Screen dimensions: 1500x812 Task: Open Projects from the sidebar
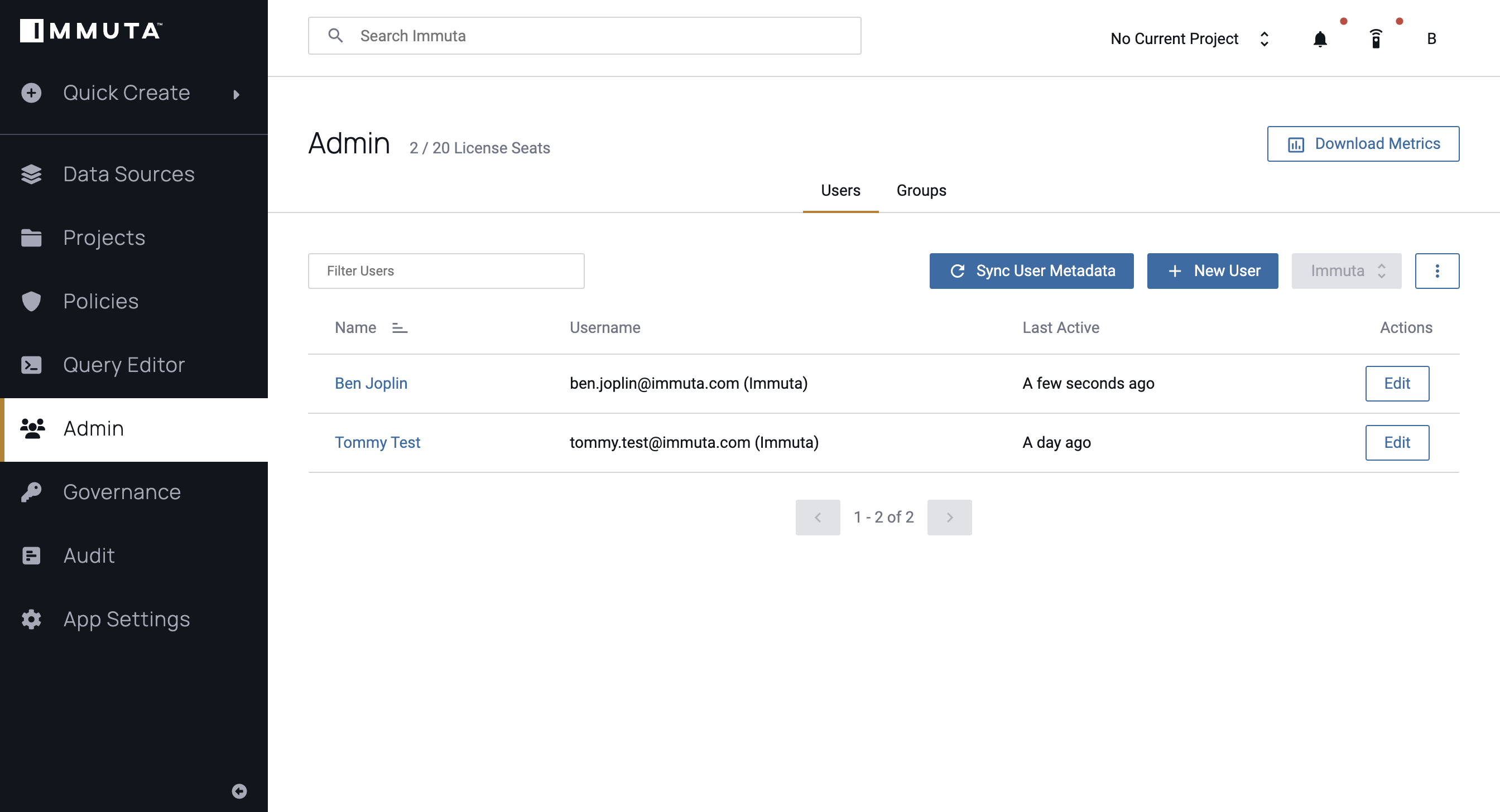coord(134,238)
